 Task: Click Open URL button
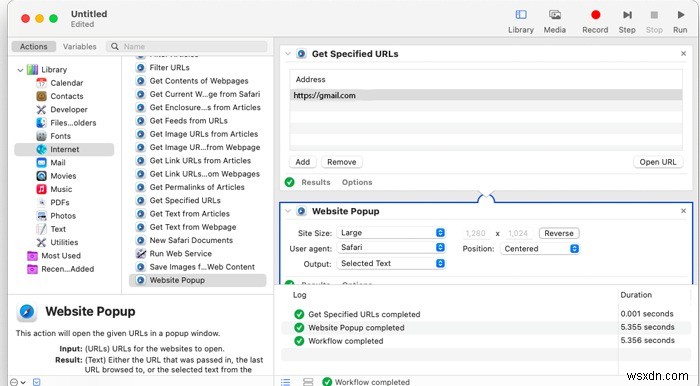[x=658, y=162]
